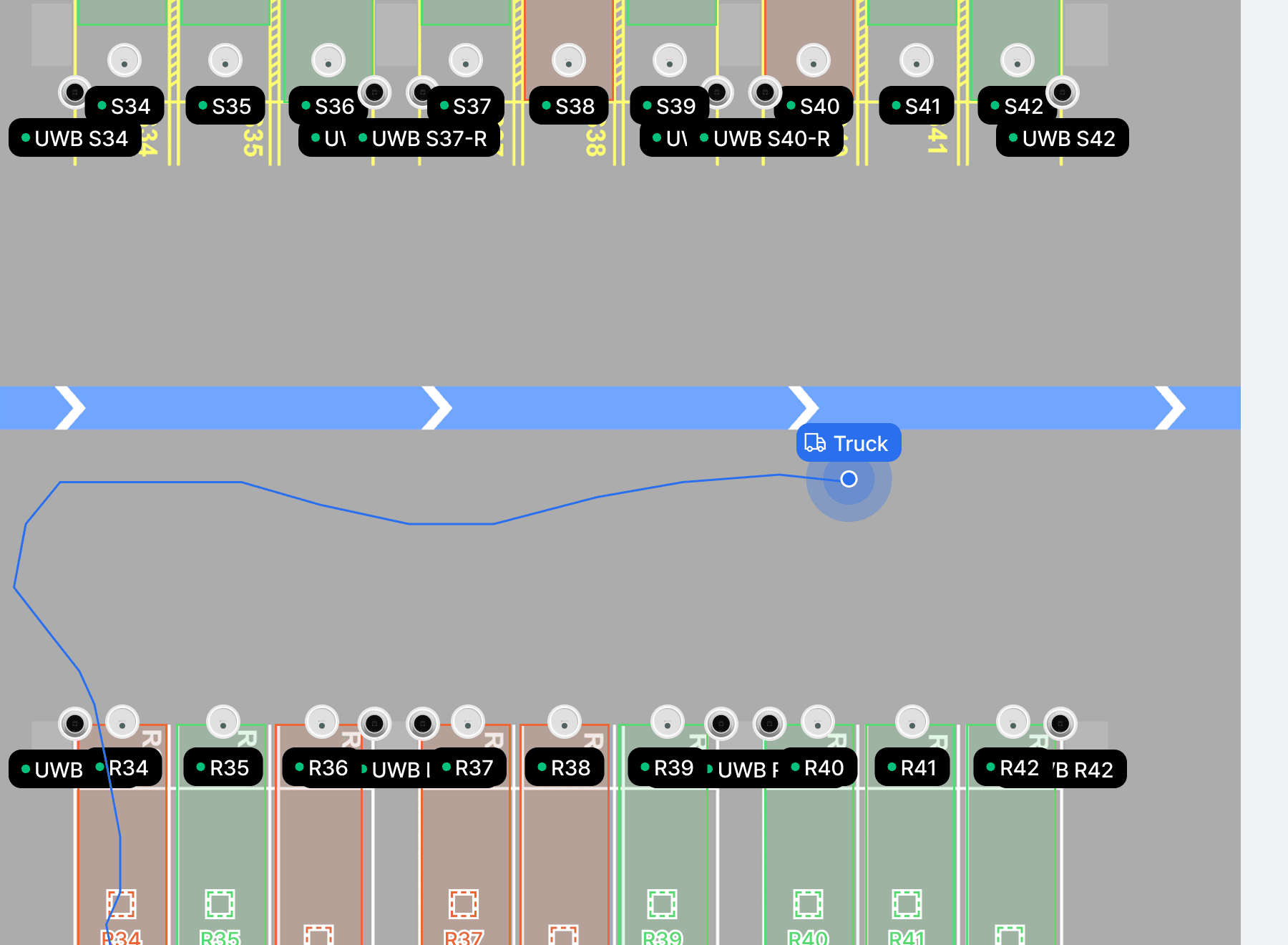Screen dimensions: 1288x945
Task: Open the R41 sensor label
Action: [912, 768]
